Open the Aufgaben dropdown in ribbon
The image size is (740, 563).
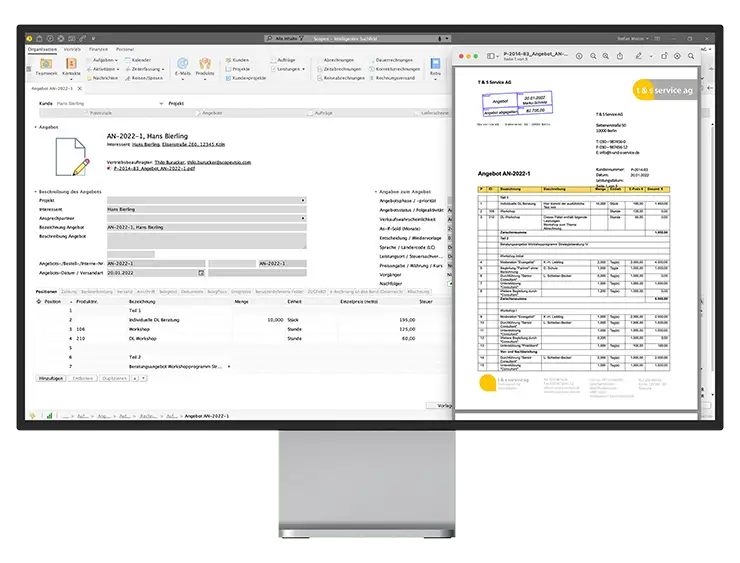pyautogui.click(x=105, y=60)
